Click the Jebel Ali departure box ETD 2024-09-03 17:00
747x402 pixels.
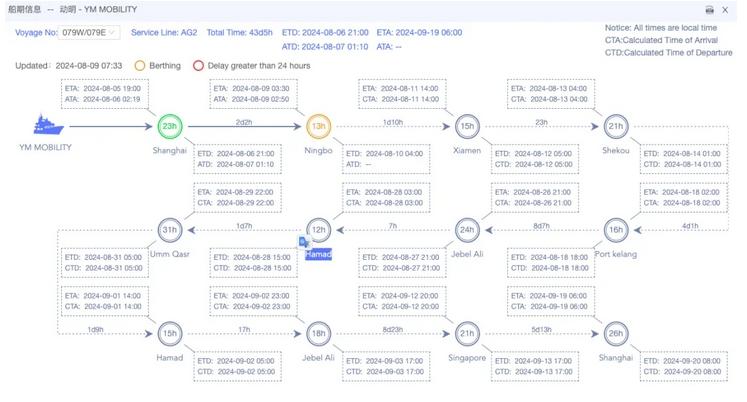(385, 366)
